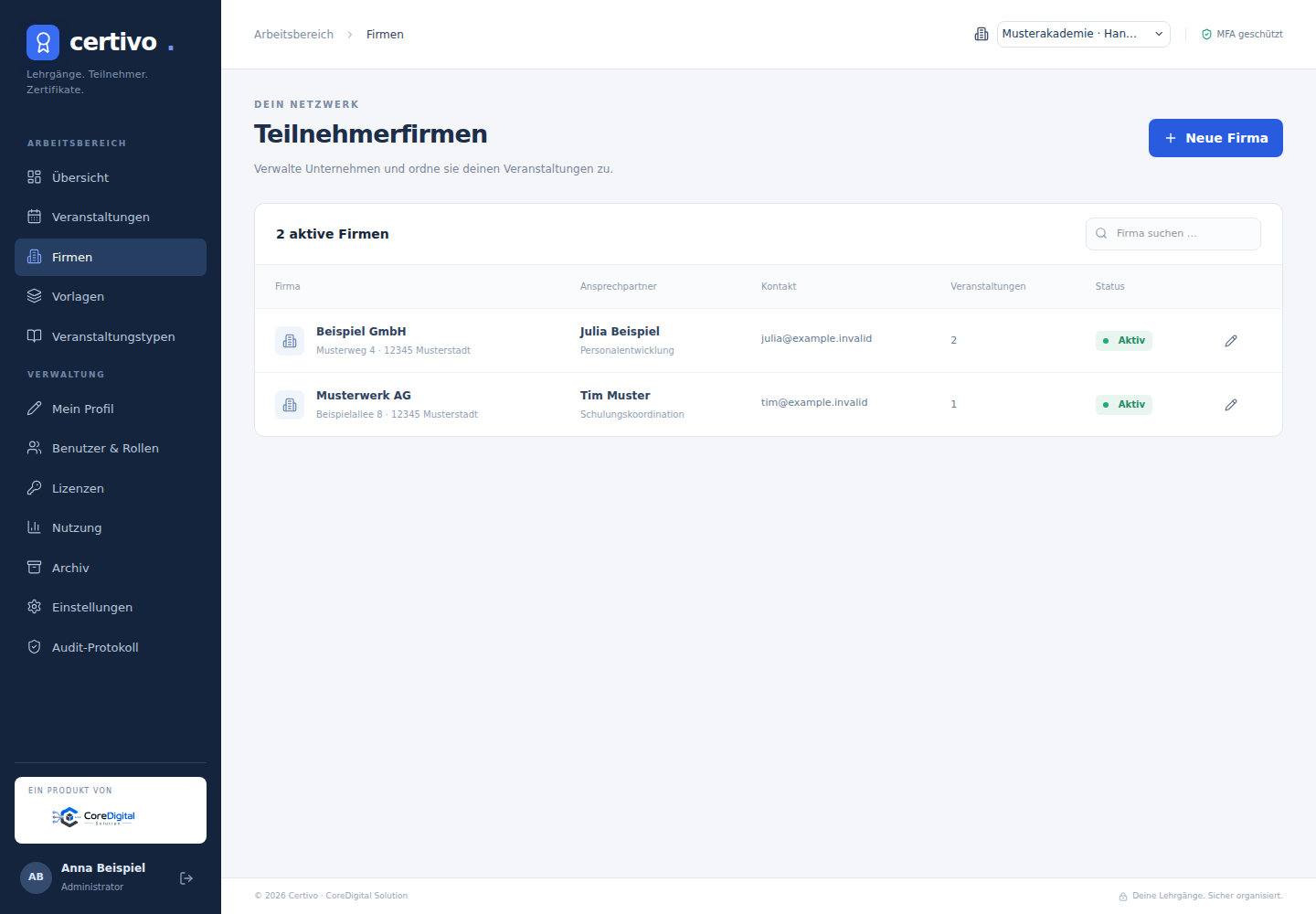This screenshot has width=1316, height=914.
Task: Open the Lizenzen menu entry
Action: 111,488
